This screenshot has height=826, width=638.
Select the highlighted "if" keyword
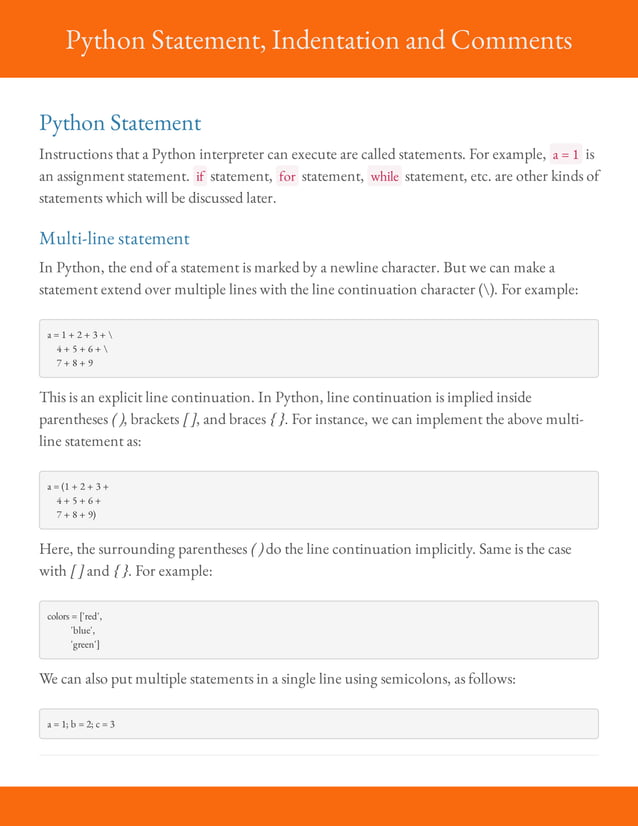point(200,177)
